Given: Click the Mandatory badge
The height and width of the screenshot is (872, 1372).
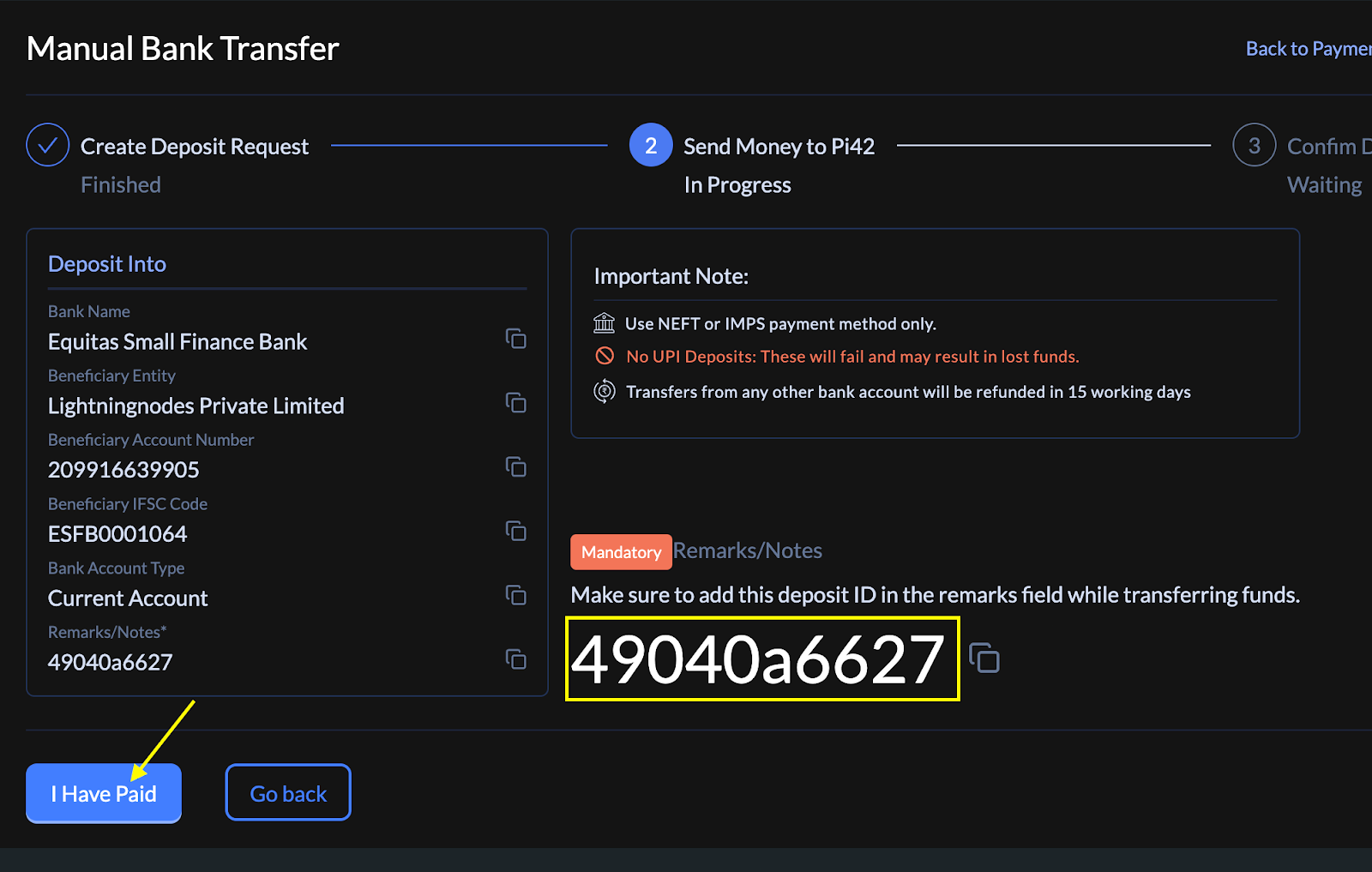Looking at the screenshot, I should coord(621,552).
